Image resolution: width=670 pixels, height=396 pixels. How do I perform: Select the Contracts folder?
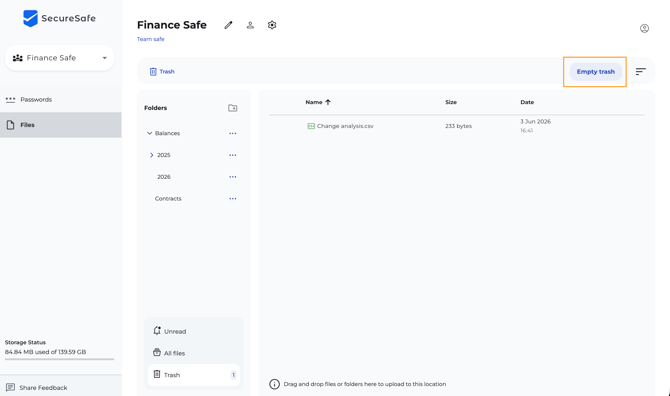168,199
